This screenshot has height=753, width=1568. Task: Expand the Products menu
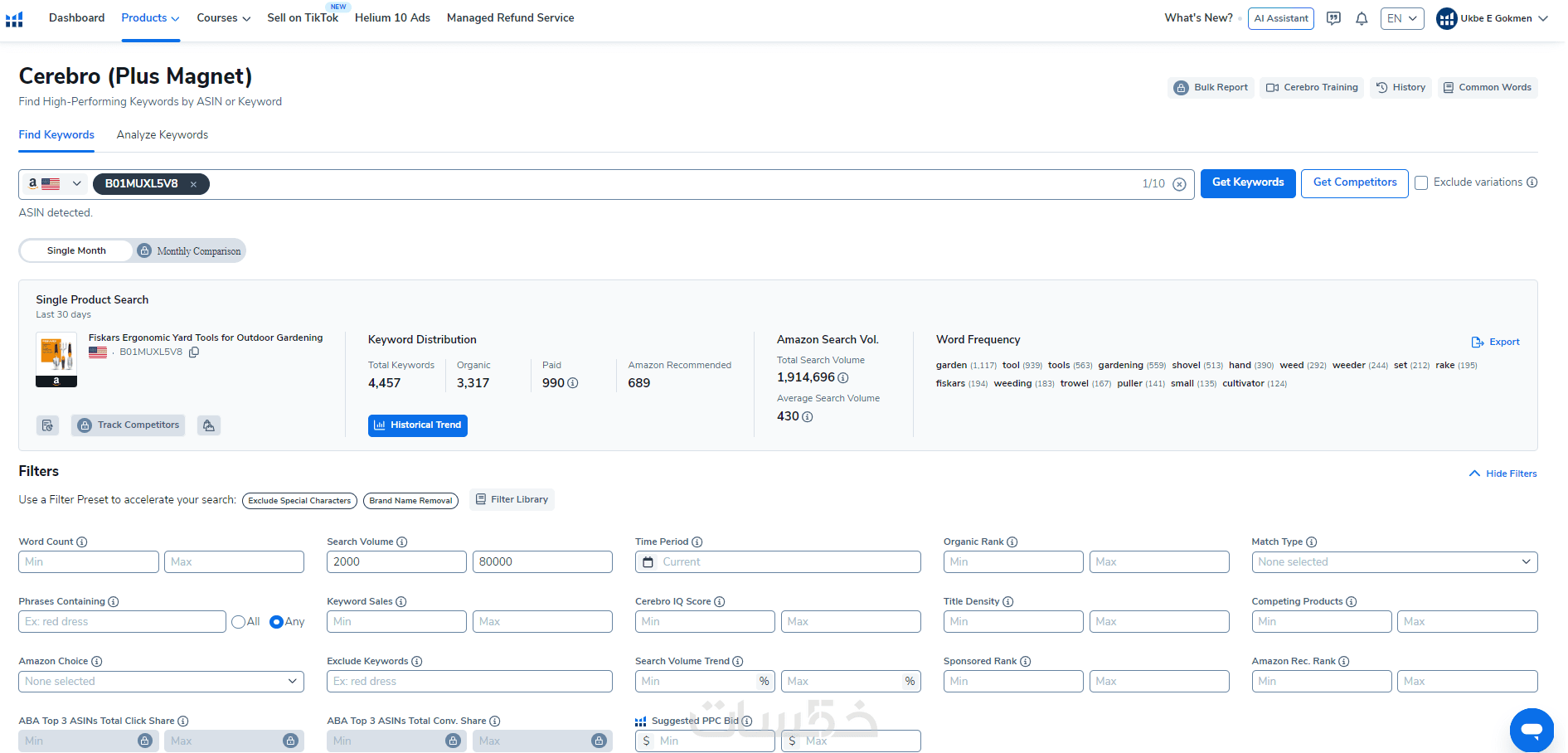click(150, 18)
